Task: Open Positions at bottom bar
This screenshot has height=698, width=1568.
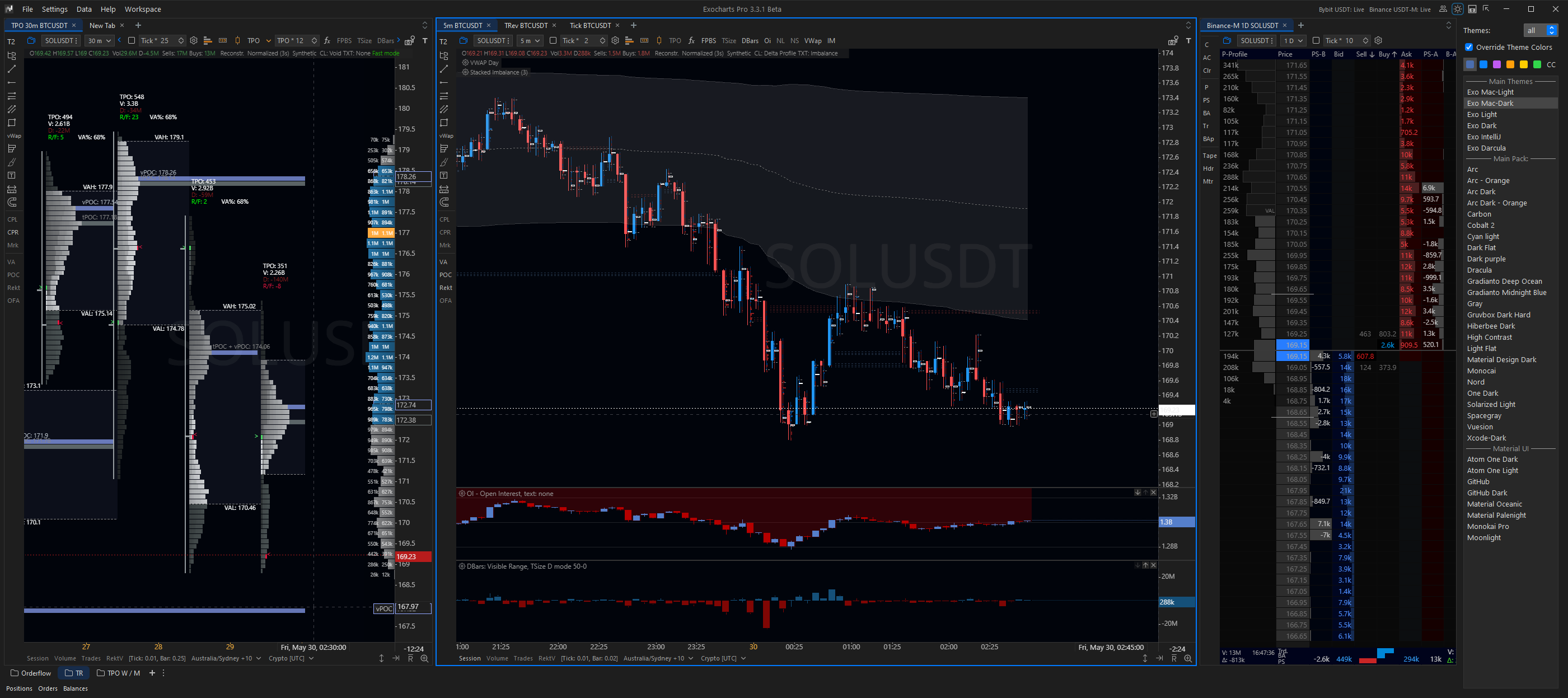Action: coord(20,689)
